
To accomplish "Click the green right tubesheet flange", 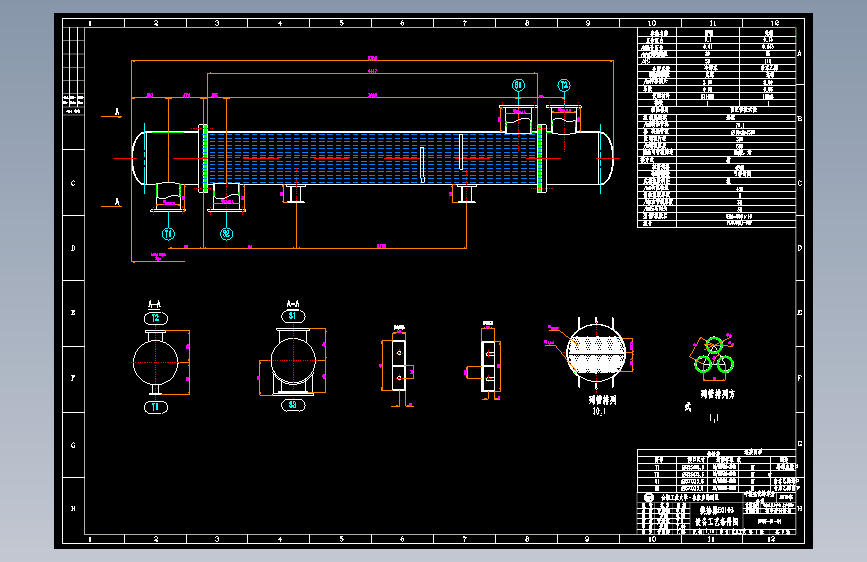I will (x=540, y=158).
